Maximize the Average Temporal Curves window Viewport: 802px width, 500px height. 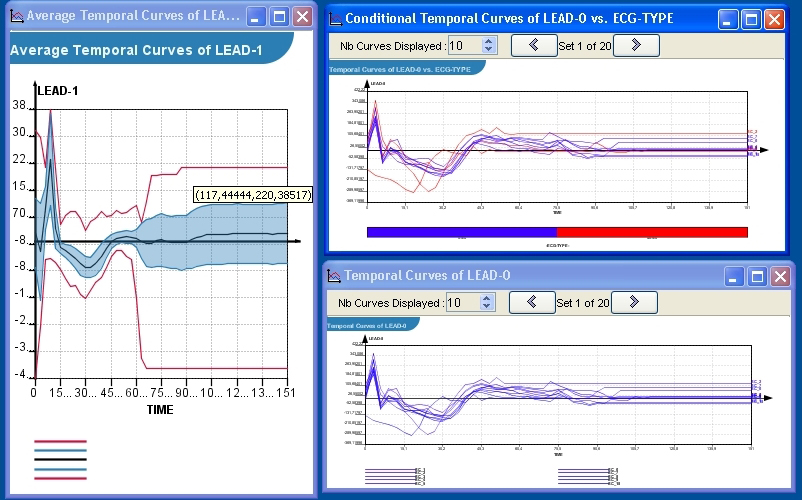click(279, 17)
